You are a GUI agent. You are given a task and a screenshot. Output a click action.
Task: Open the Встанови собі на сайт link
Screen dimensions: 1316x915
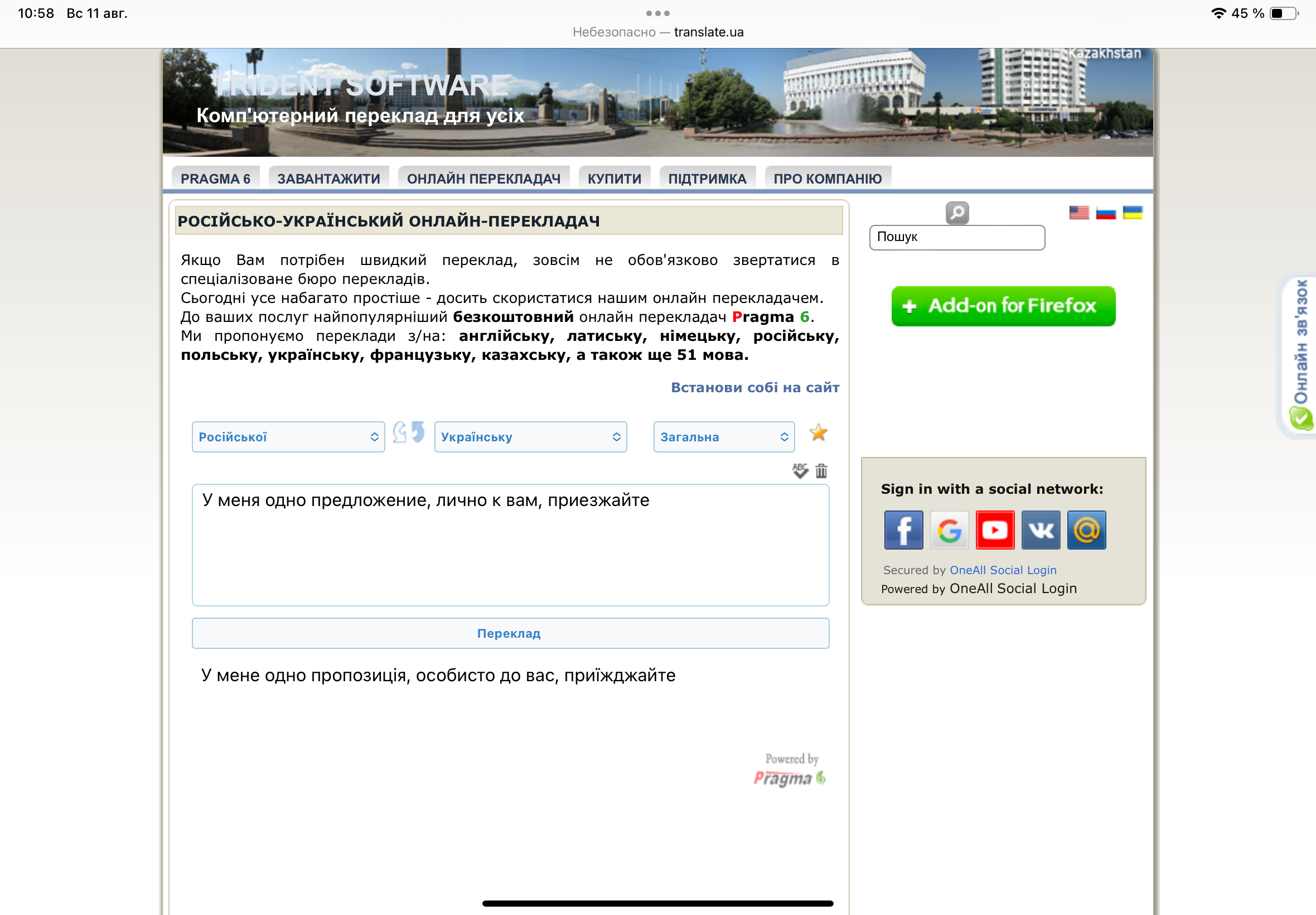pyautogui.click(x=754, y=388)
